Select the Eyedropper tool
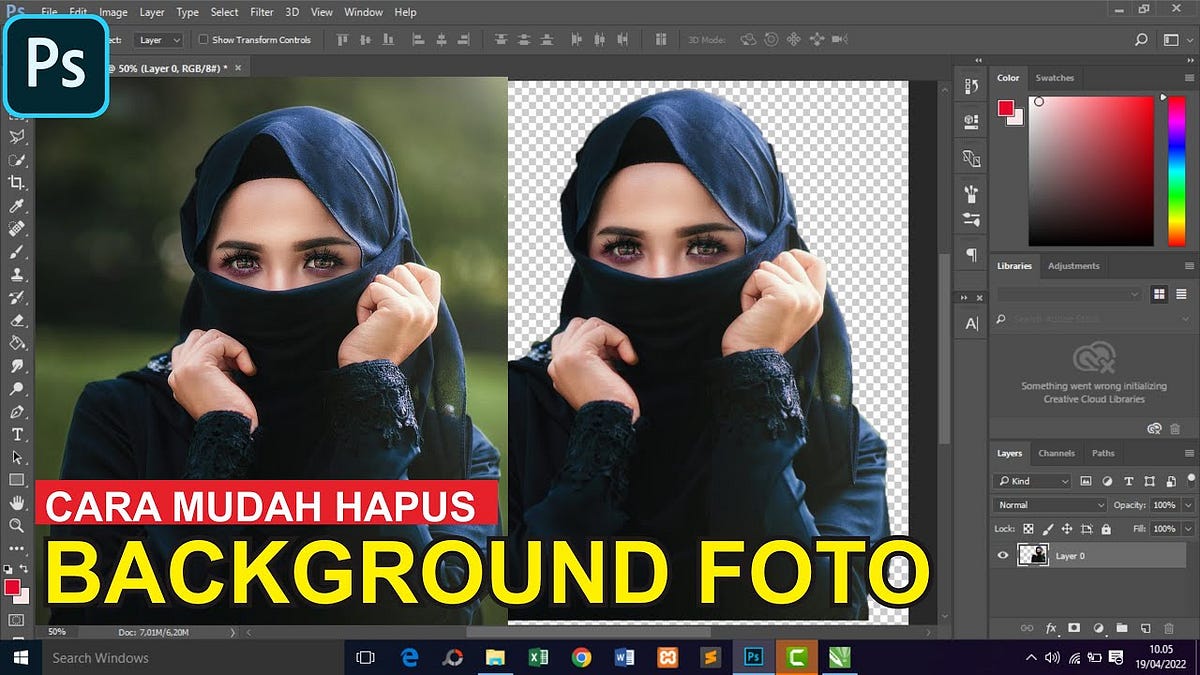This screenshot has height=675, width=1200. tap(17, 206)
